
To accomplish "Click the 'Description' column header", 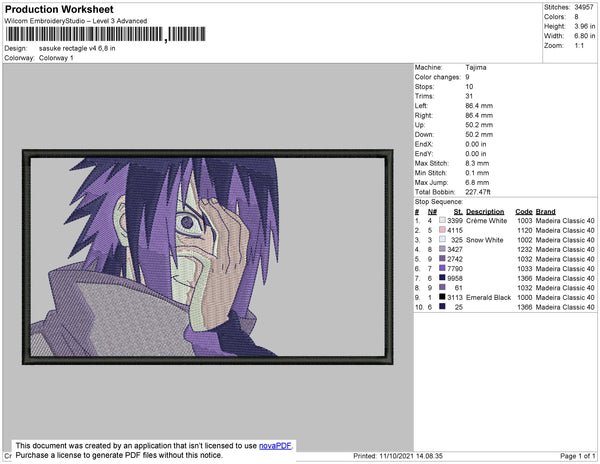I will 485,212.
